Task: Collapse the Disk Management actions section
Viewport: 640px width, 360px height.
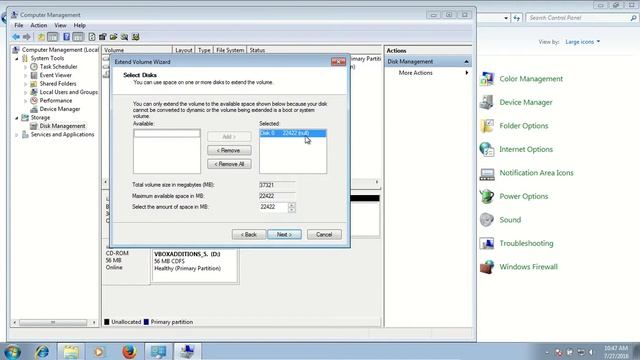Action: (x=466, y=62)
